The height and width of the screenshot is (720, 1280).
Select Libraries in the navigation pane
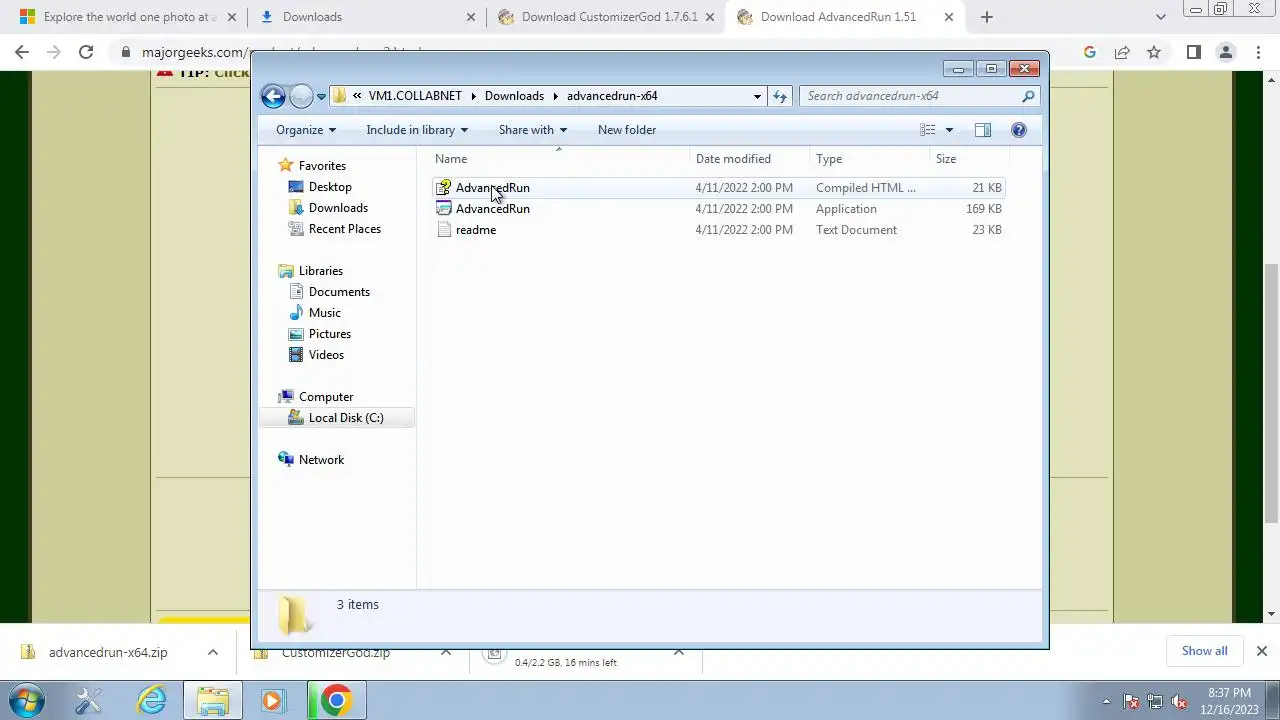click(321, 271)
